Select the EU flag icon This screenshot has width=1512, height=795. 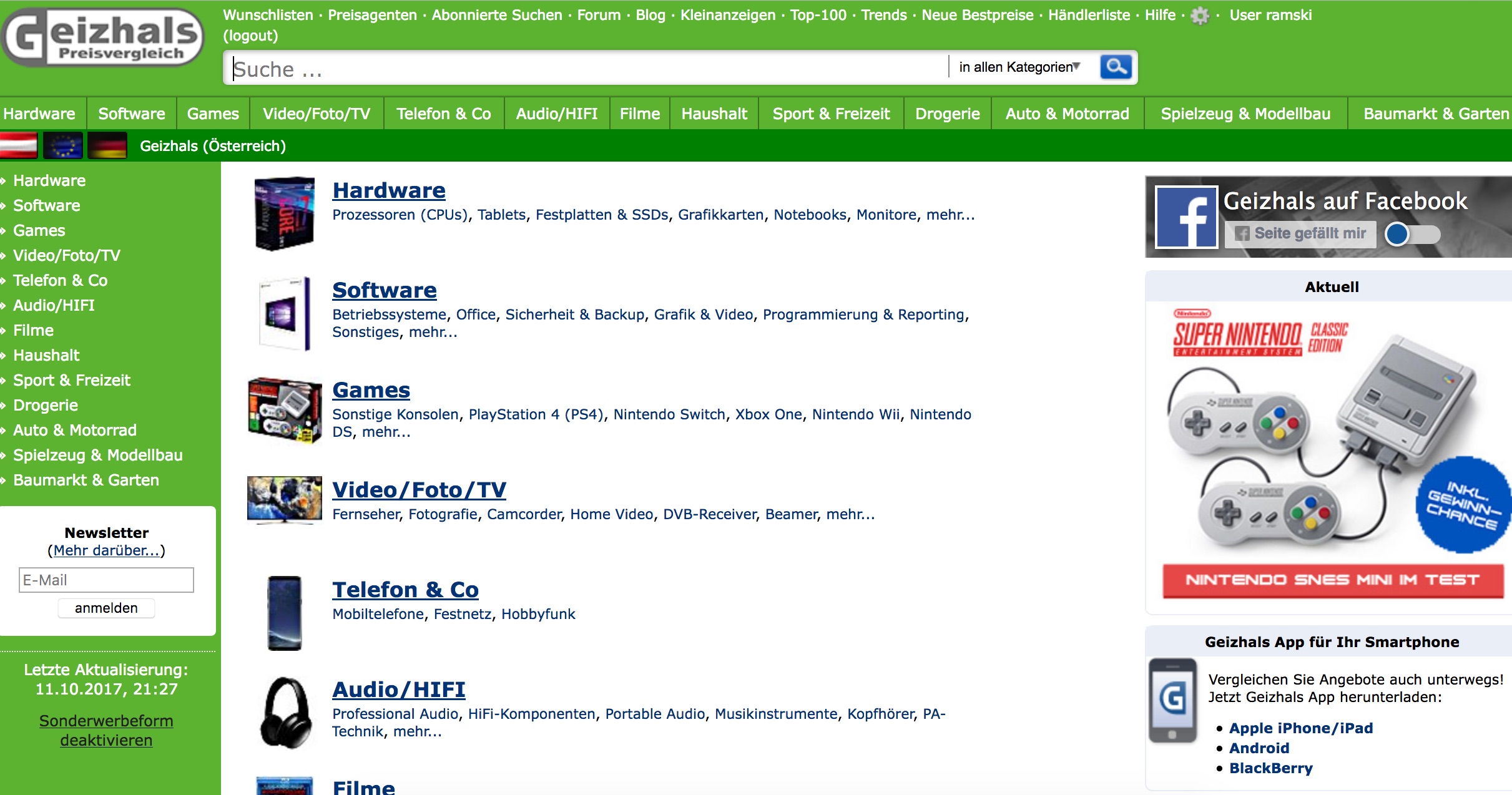tap(63, 145)
